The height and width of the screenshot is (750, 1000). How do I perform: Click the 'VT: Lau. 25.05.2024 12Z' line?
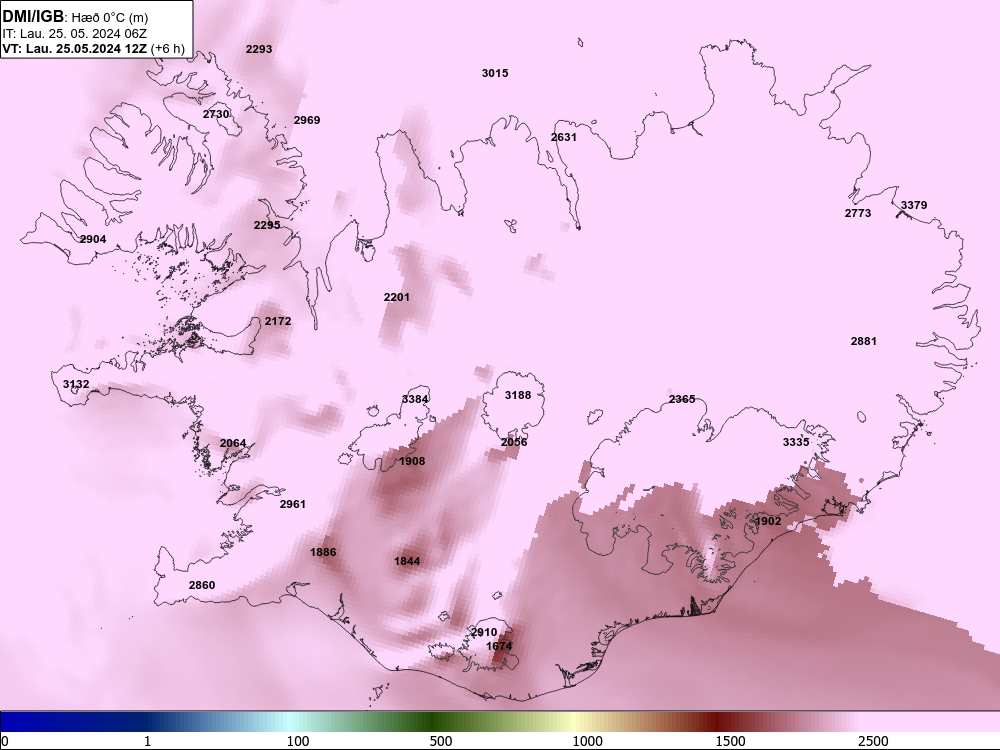[x=75, y=48]
